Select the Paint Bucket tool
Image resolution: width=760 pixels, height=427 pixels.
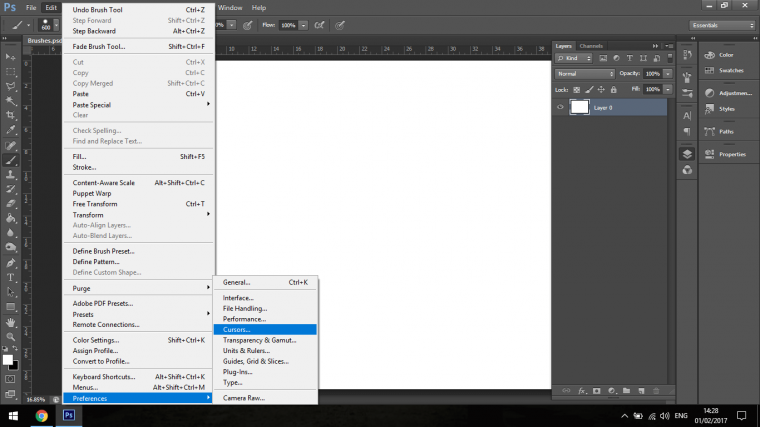click(10, 218)
